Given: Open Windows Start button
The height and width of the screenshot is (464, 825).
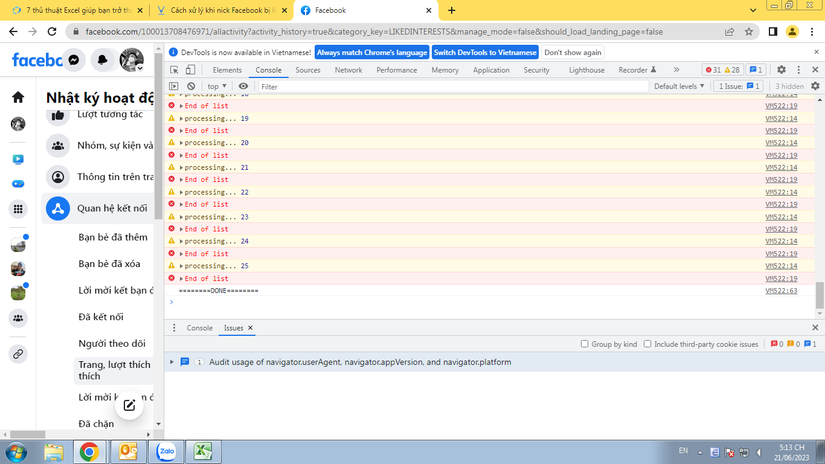Looking at the screenshot, I should (x=16, y=452).
